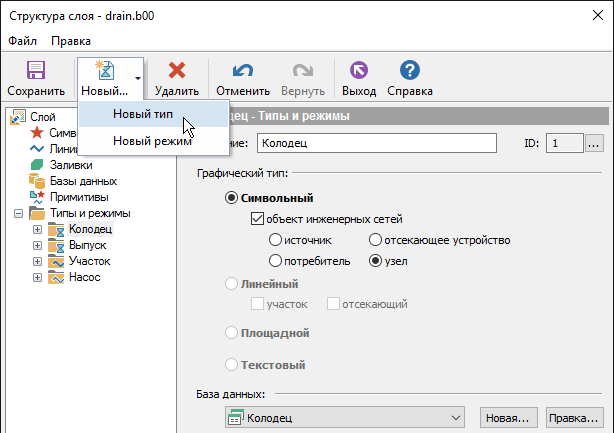614x433 pixels.
Task: Click the Удалить (Delete) red X icon
Action: point(177,71)
